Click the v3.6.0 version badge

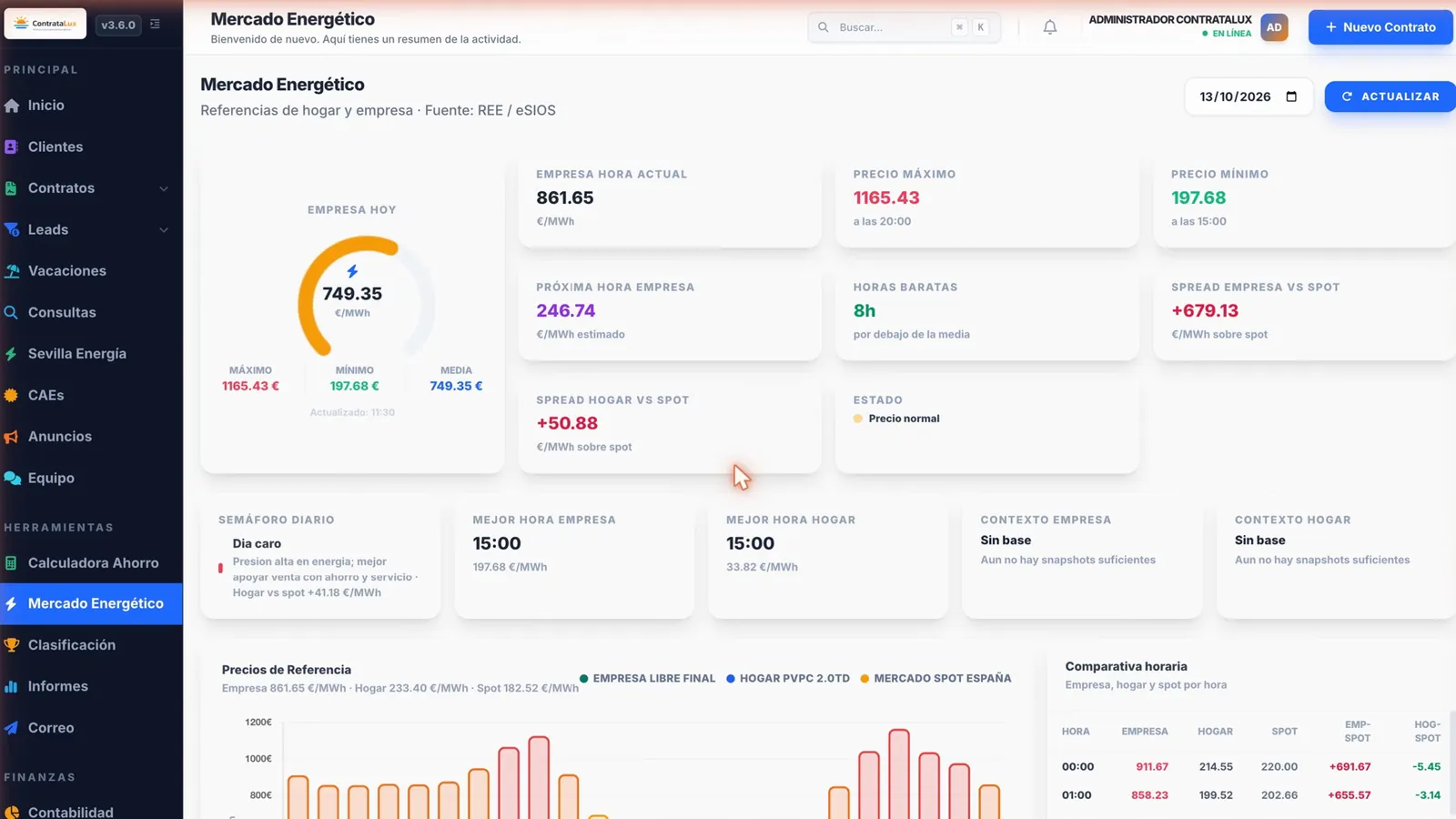click(x=118, y=25)
